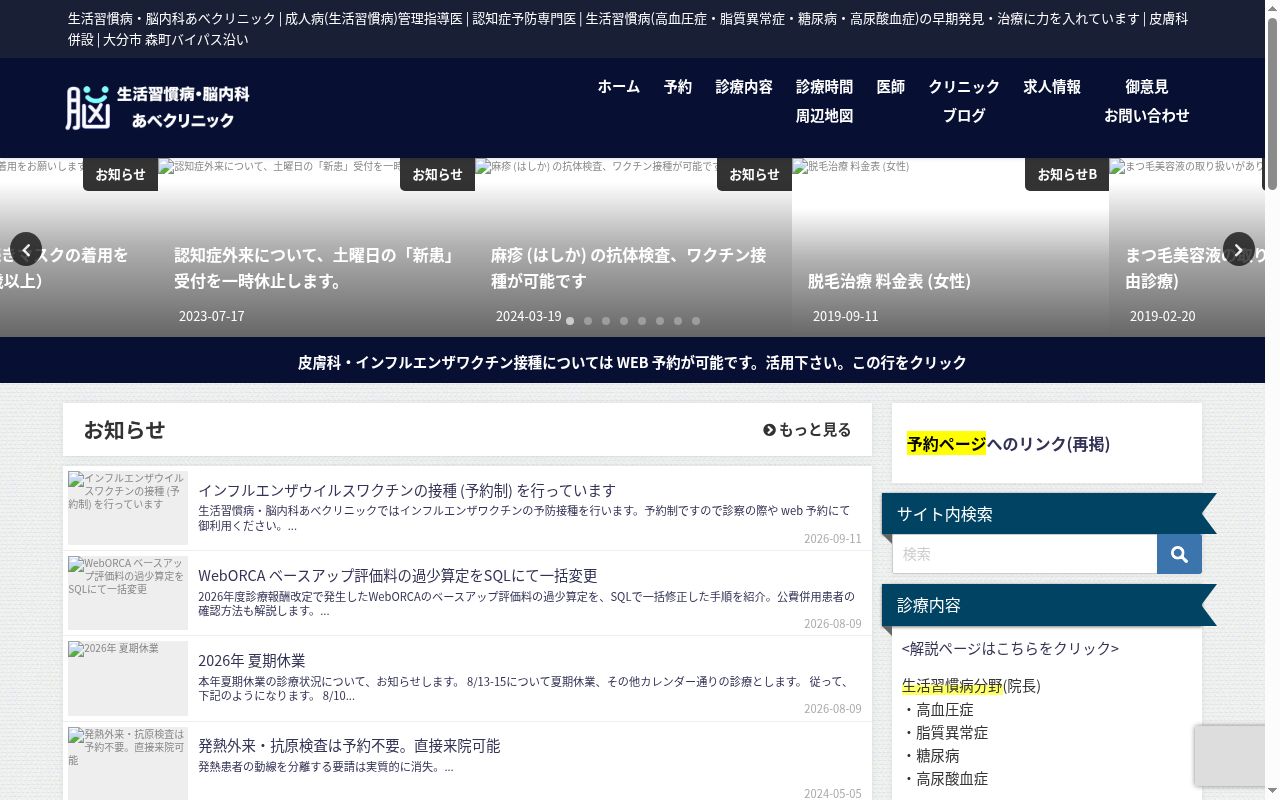Open the 周辺地図 menu item
Image resolution: width=1280 pixels, height=800 pixels.
(825, 116)
